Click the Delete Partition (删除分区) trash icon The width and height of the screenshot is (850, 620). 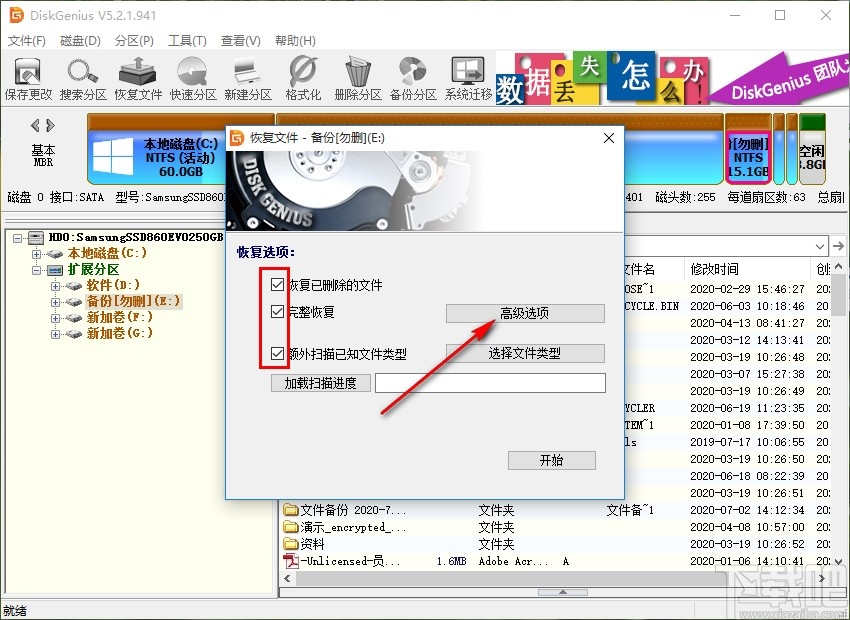point(358,79)
